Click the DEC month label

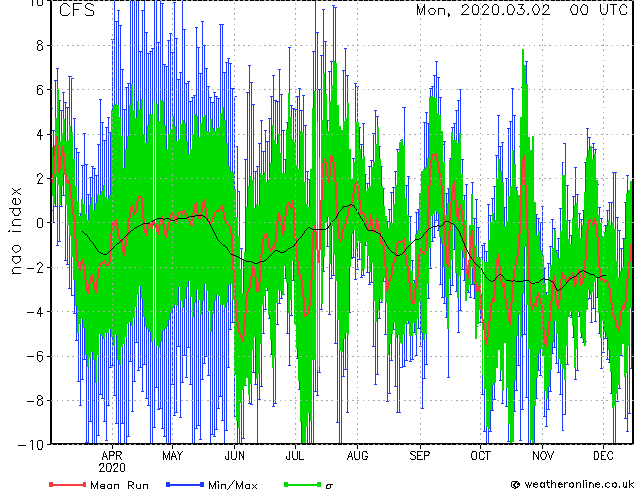(x=603, y=456)
